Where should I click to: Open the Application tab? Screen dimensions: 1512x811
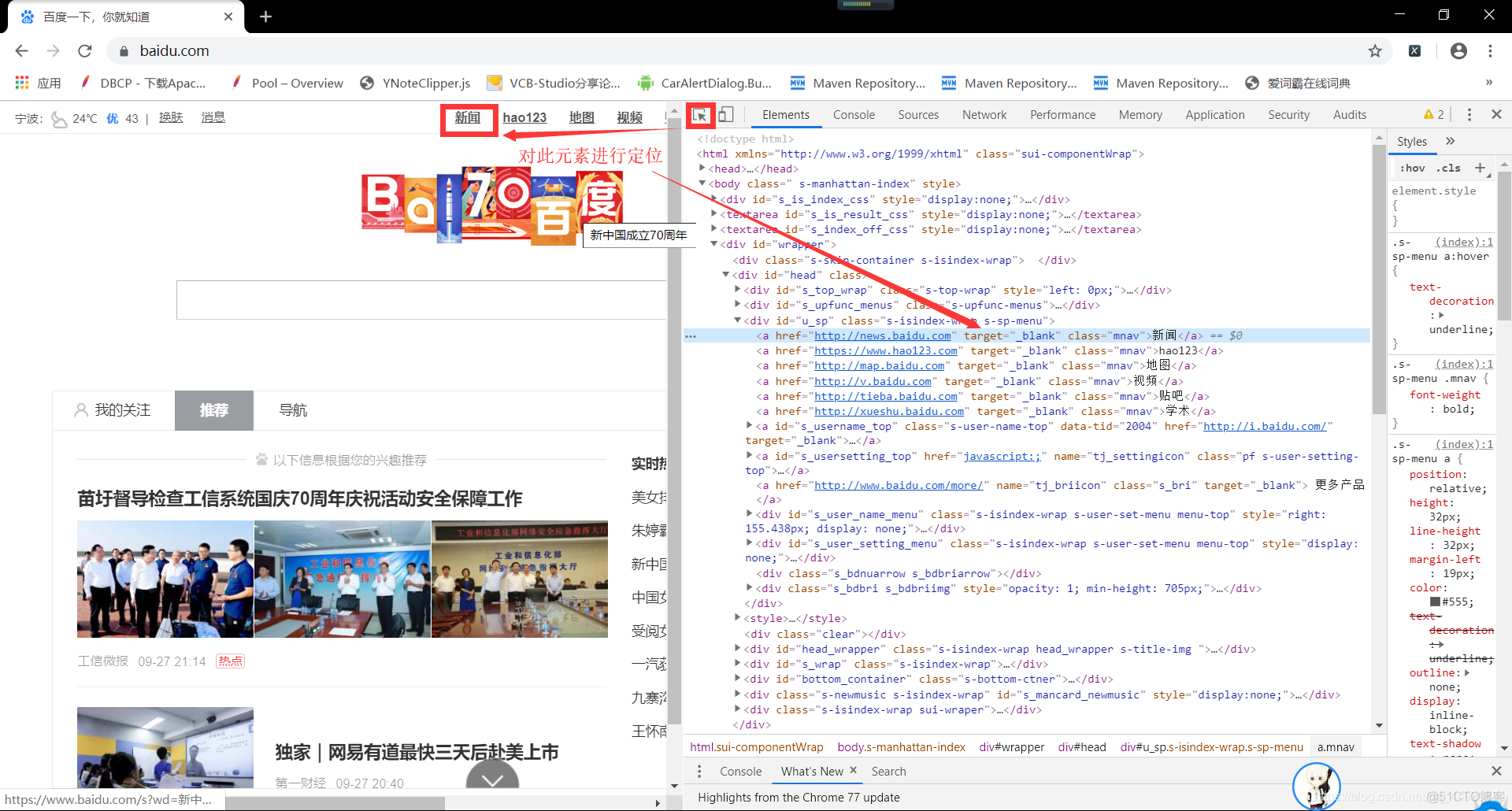coord(1215,115)
